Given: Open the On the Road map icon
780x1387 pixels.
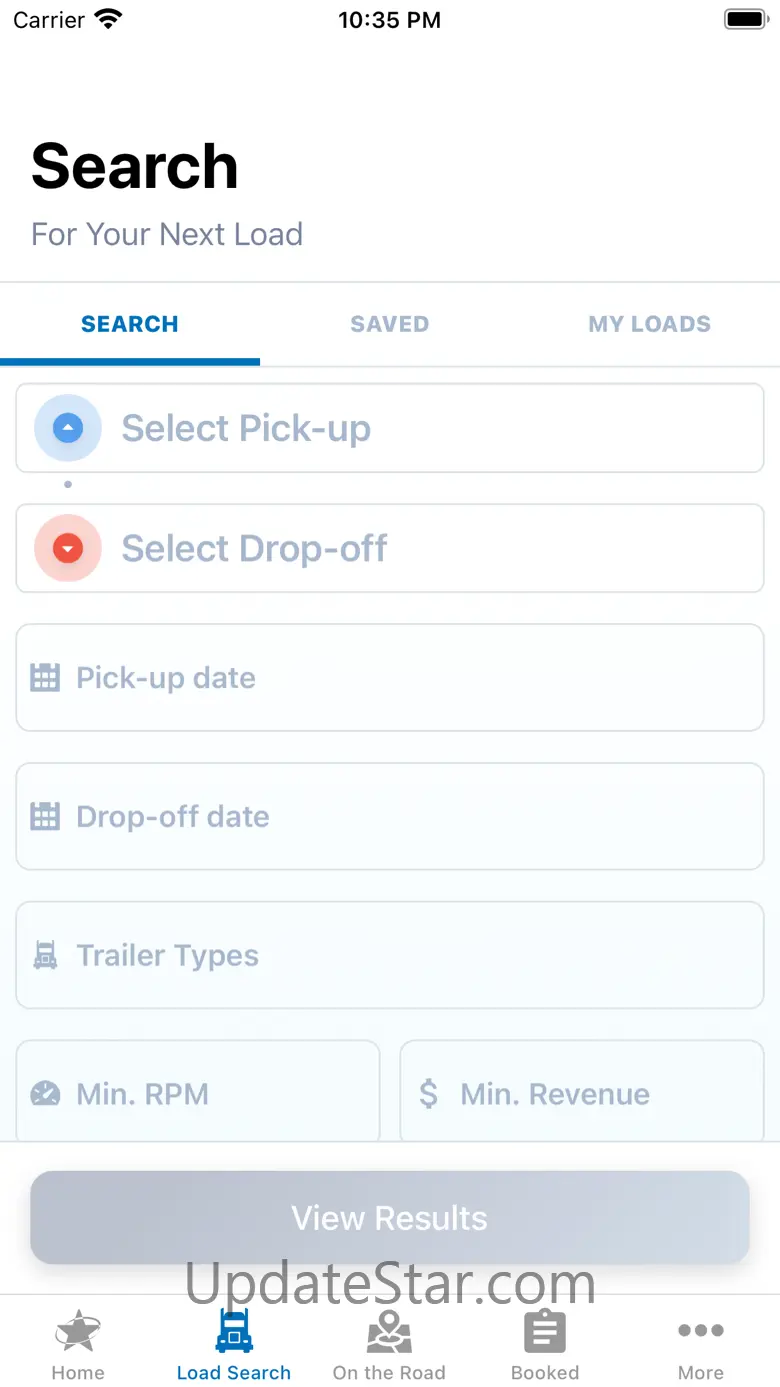Looking at the screenshot, I should point(389,1331).
